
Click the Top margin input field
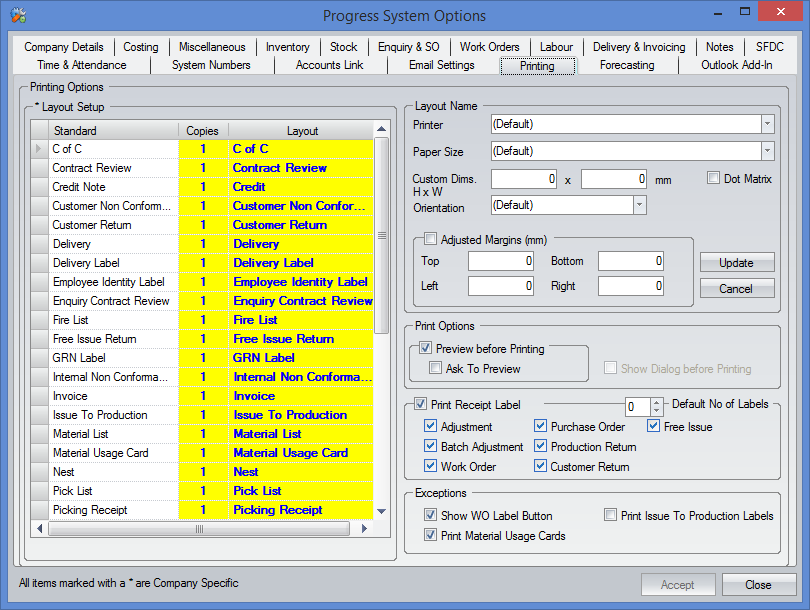point(501,261)
